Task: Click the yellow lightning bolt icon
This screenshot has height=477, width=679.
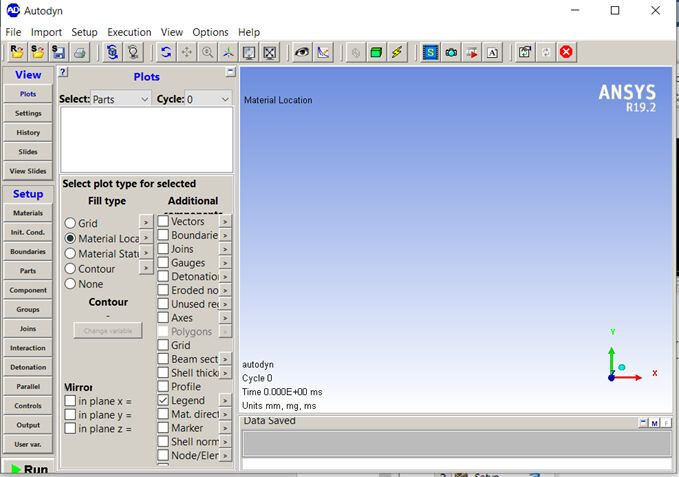Action: point(398,52)
